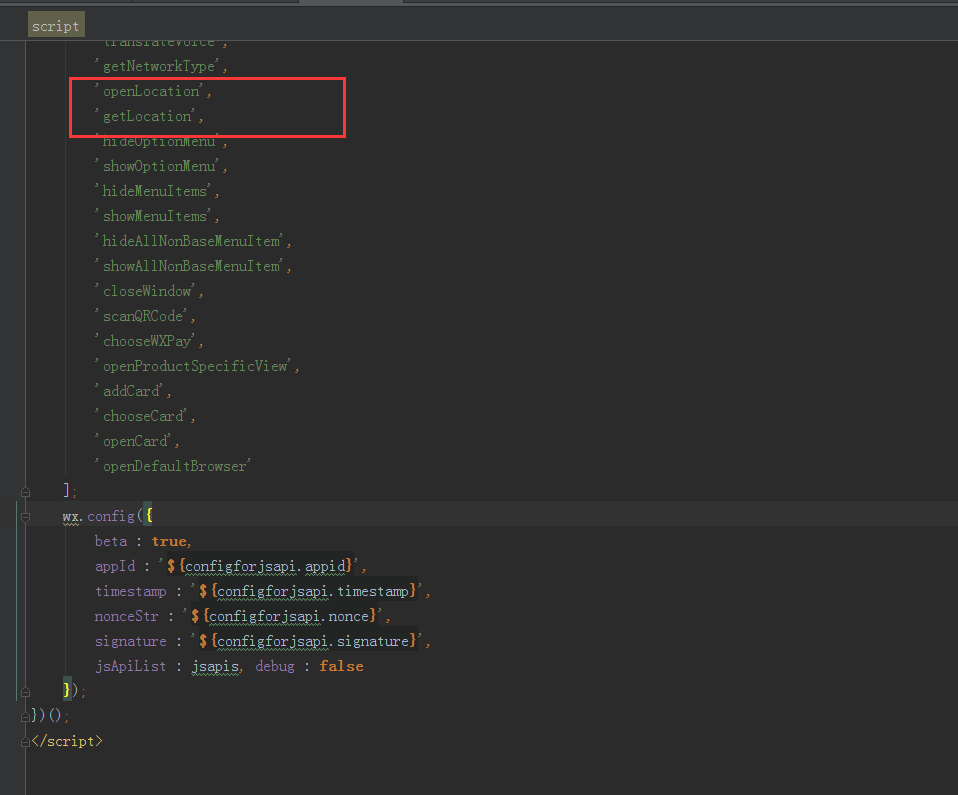958x795 pixels.
Task: Click 'getNetworkType' string in the list
Action: (158, 66)
